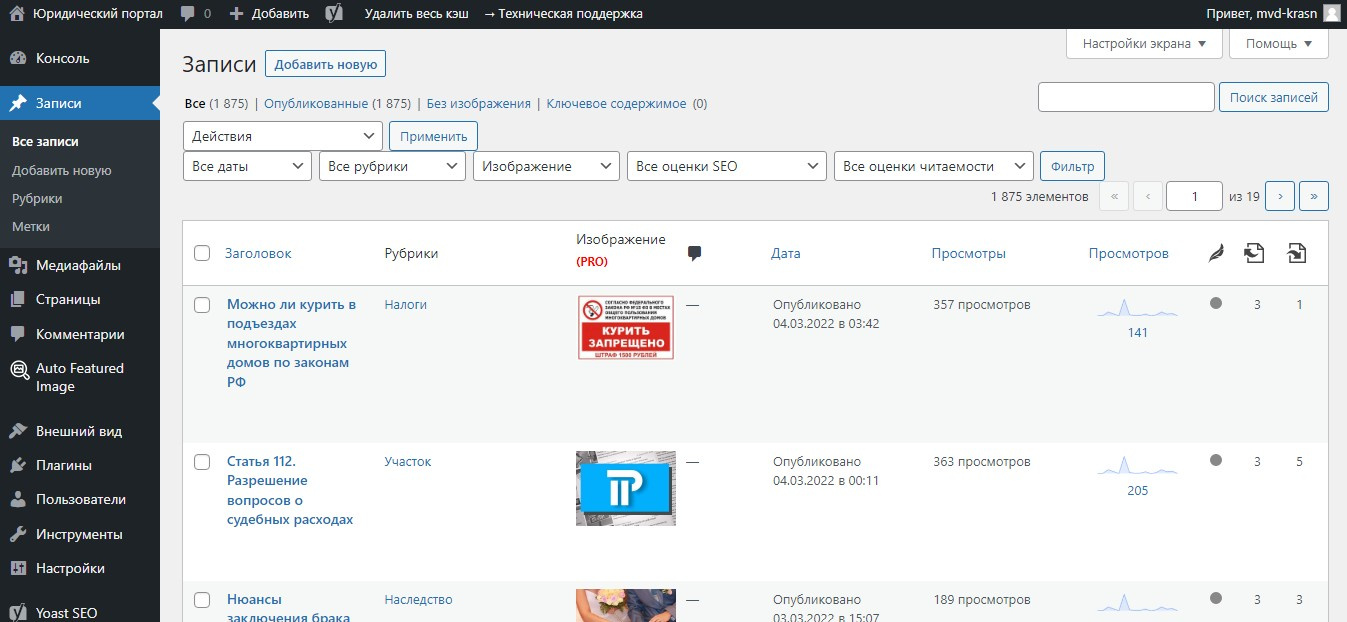Image resolution: width=1347 pixels, height=622 pixels.
Task: Open the Метки submenu item
Action: [31, 226]
